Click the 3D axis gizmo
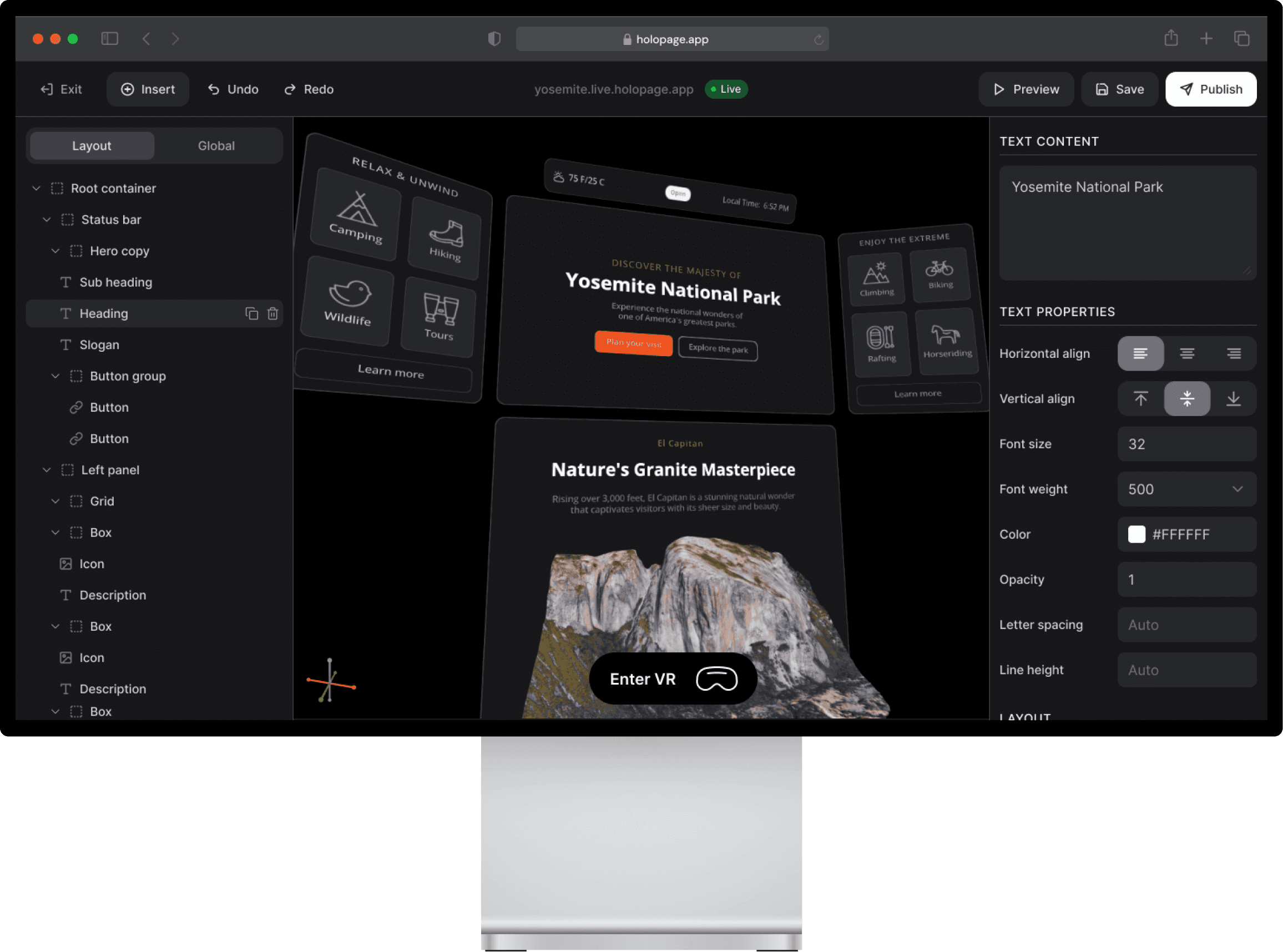 click(x=331, y=681)
